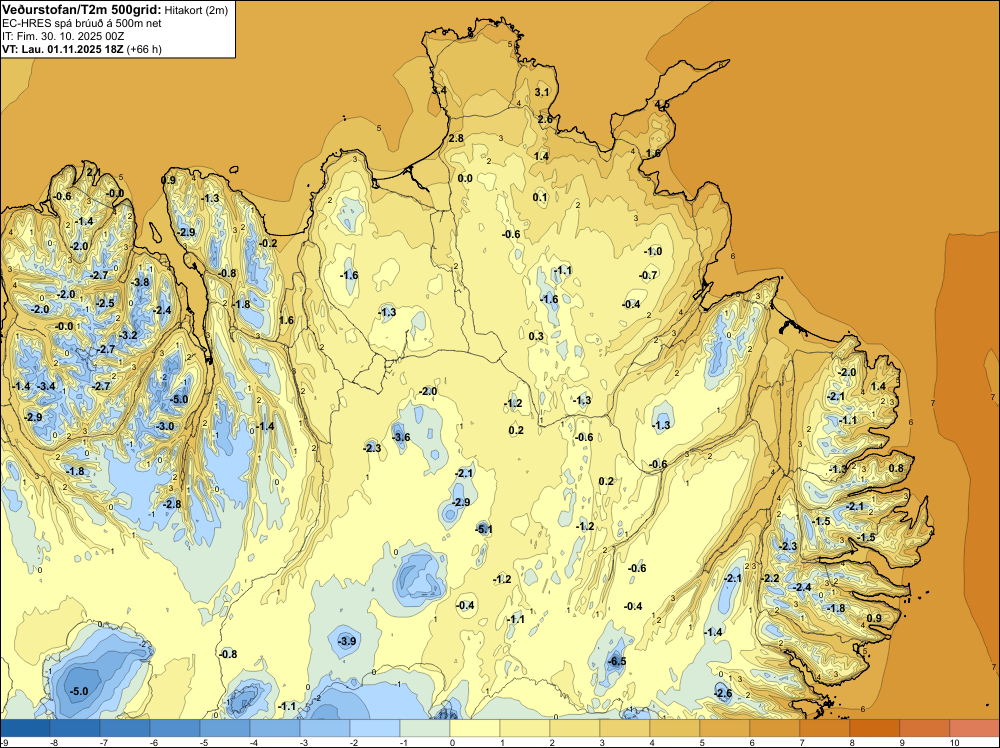The image size is (1000, 748).
Task: Click the legend swatch between -7 and -6
Action: tap(125, 728)
